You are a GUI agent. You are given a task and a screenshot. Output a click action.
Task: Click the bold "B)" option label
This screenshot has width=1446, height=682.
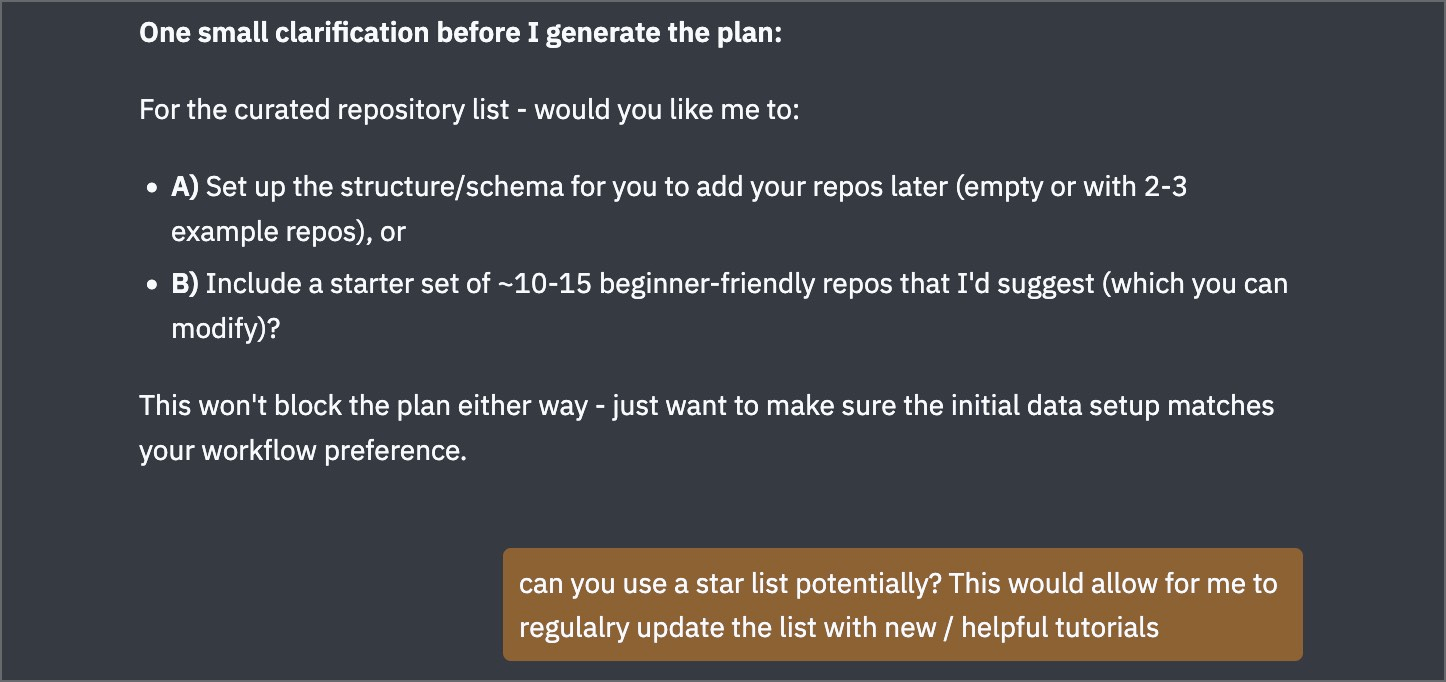[186, 284]
